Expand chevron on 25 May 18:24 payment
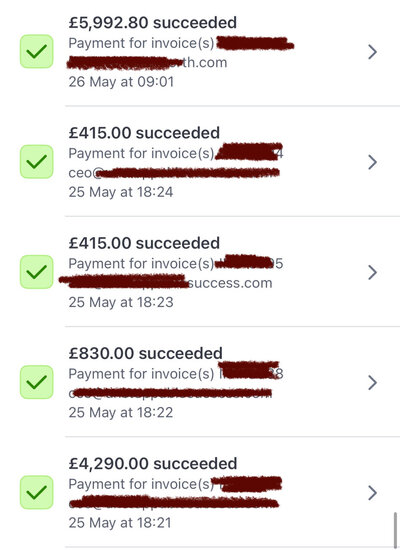Viewport: 400px width, 550px height. [x=372, y=162]
